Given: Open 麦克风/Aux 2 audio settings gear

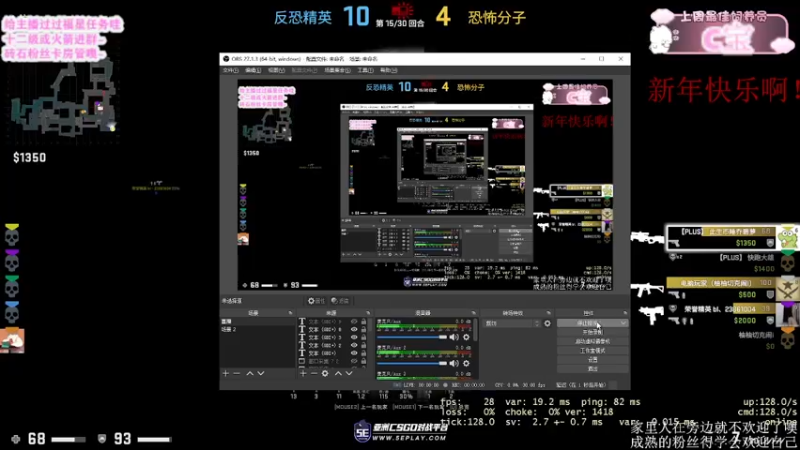Looking at the screenshot, I should [x=466, y=363].
